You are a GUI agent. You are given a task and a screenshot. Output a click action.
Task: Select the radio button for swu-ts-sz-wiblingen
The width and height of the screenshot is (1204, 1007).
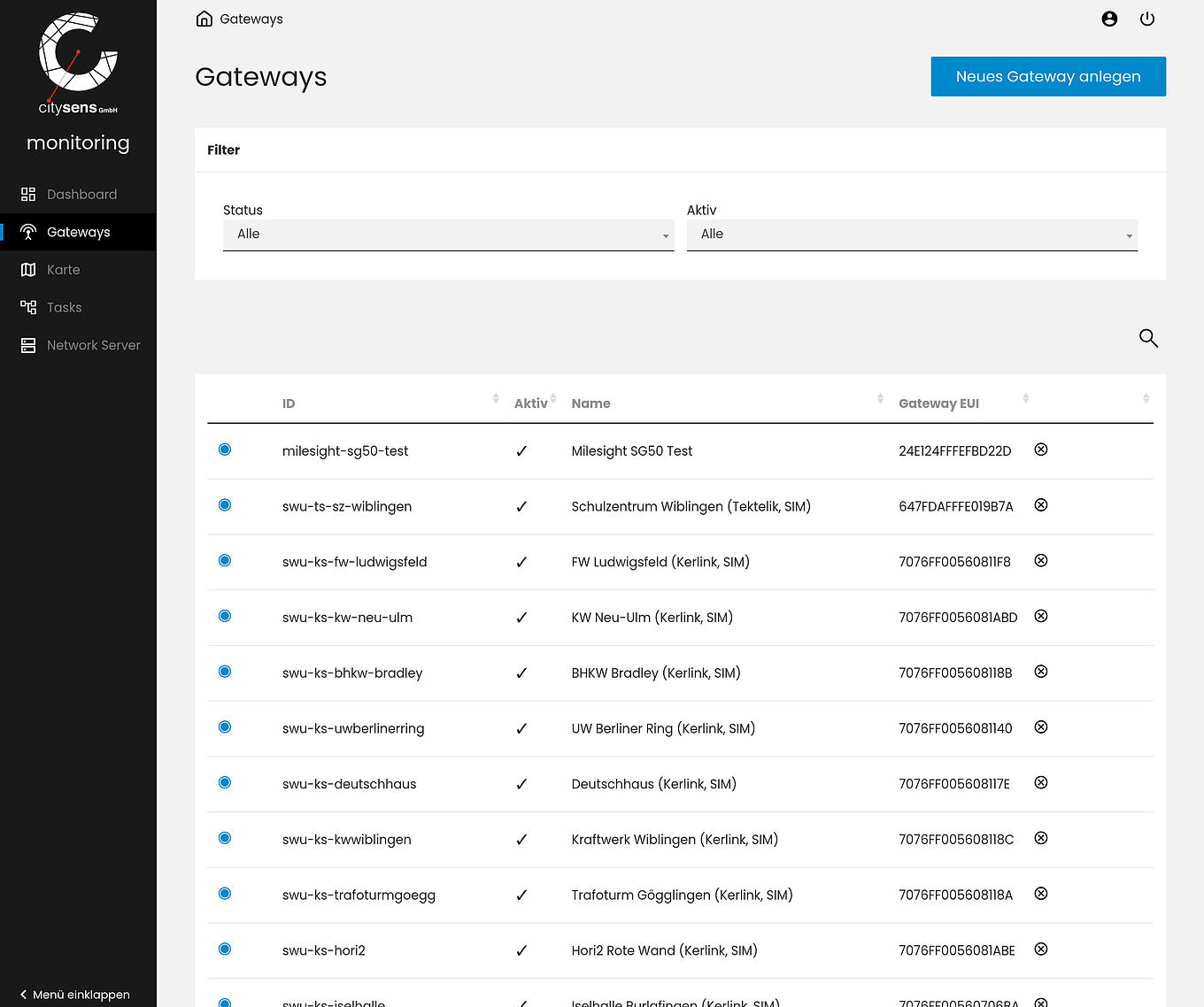coord(224,504)
